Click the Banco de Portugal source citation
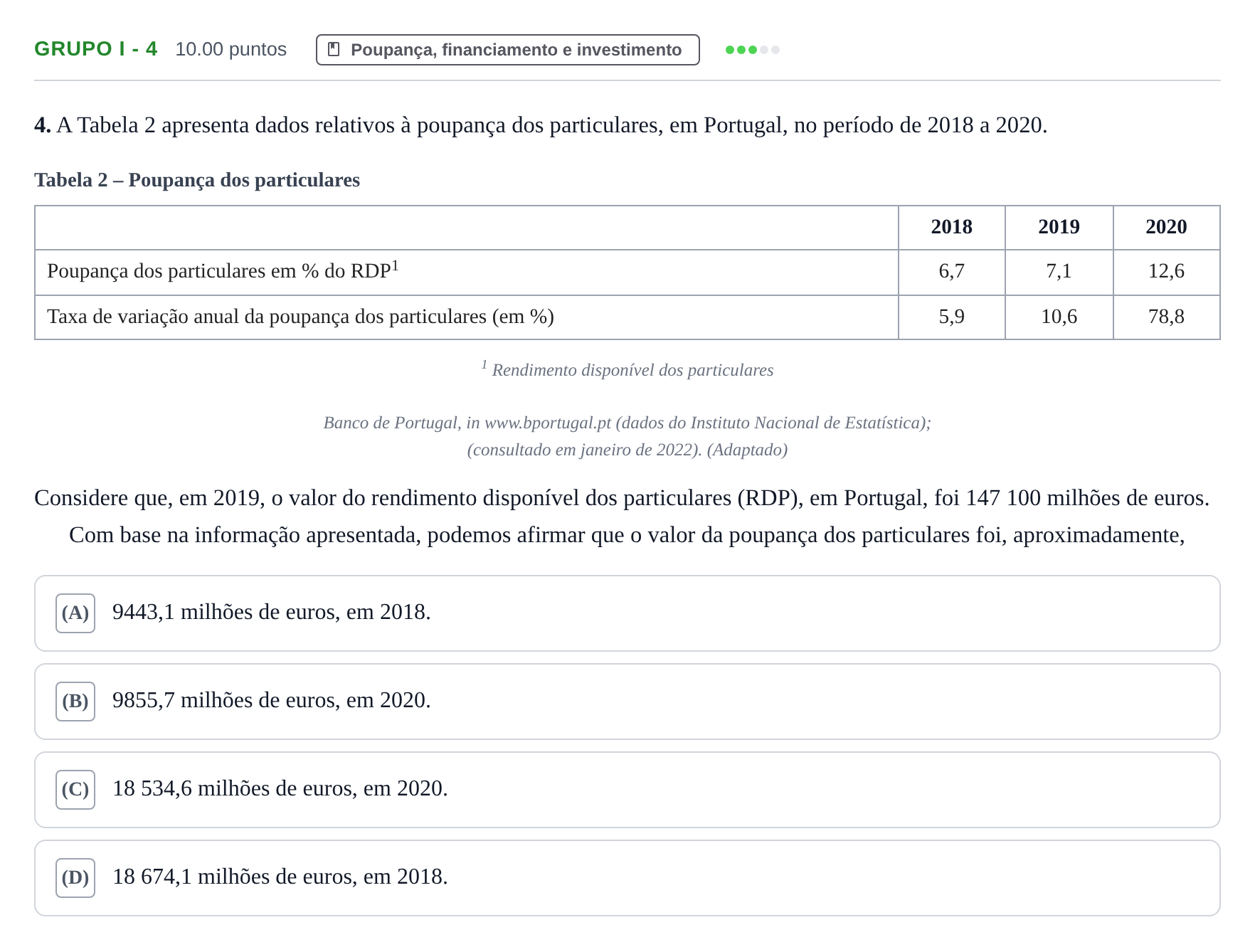This screenshot has height=952, width=1255. (627, 423)
